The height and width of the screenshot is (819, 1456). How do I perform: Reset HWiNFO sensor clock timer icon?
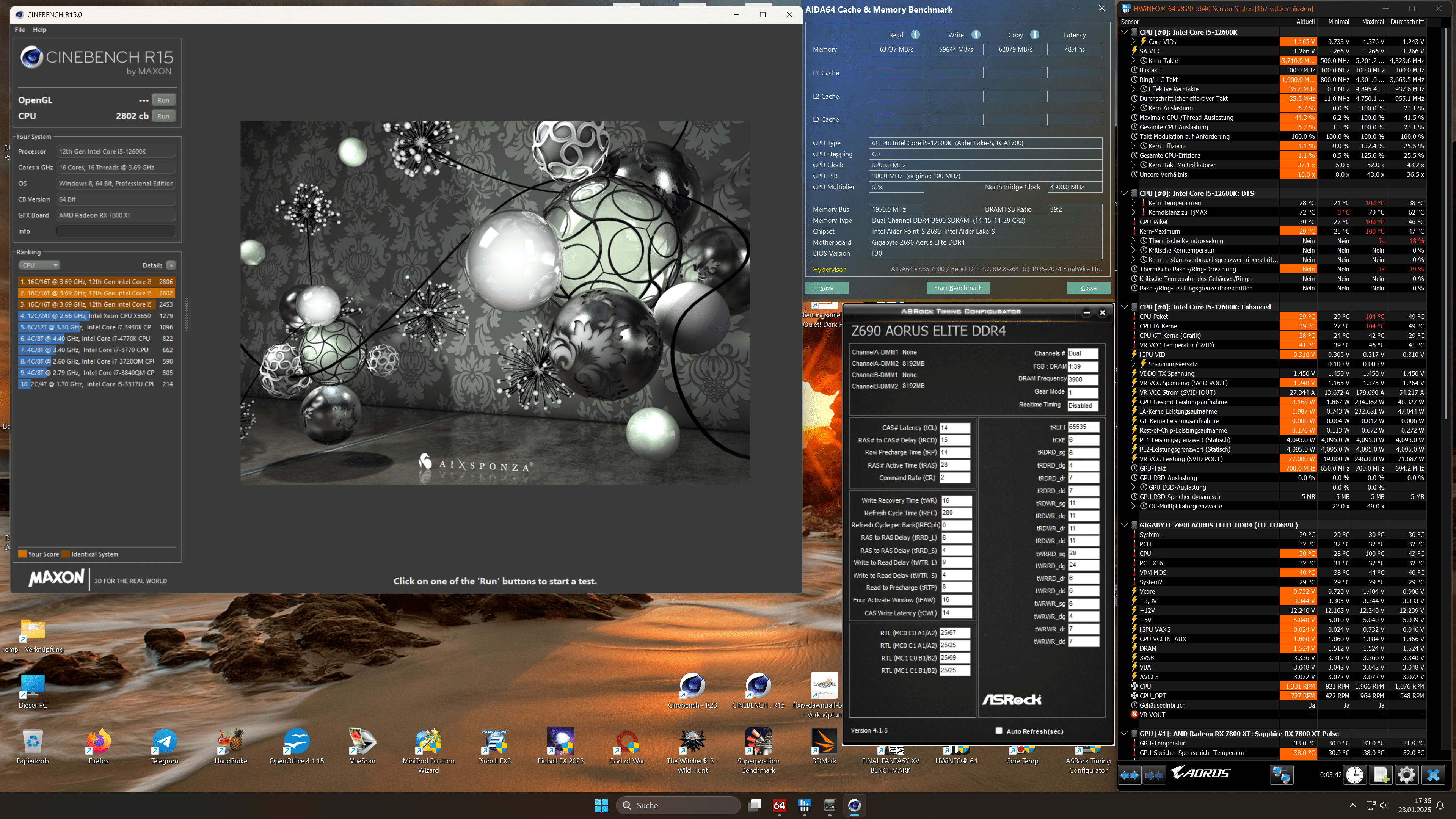pos(1355,775)
